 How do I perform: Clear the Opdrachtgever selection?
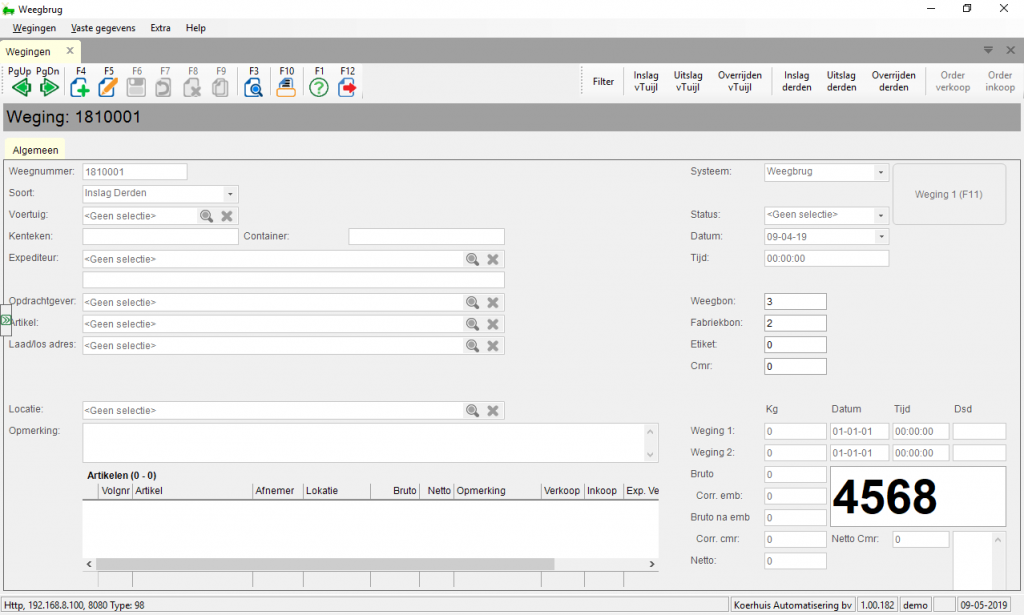point(492,302)
